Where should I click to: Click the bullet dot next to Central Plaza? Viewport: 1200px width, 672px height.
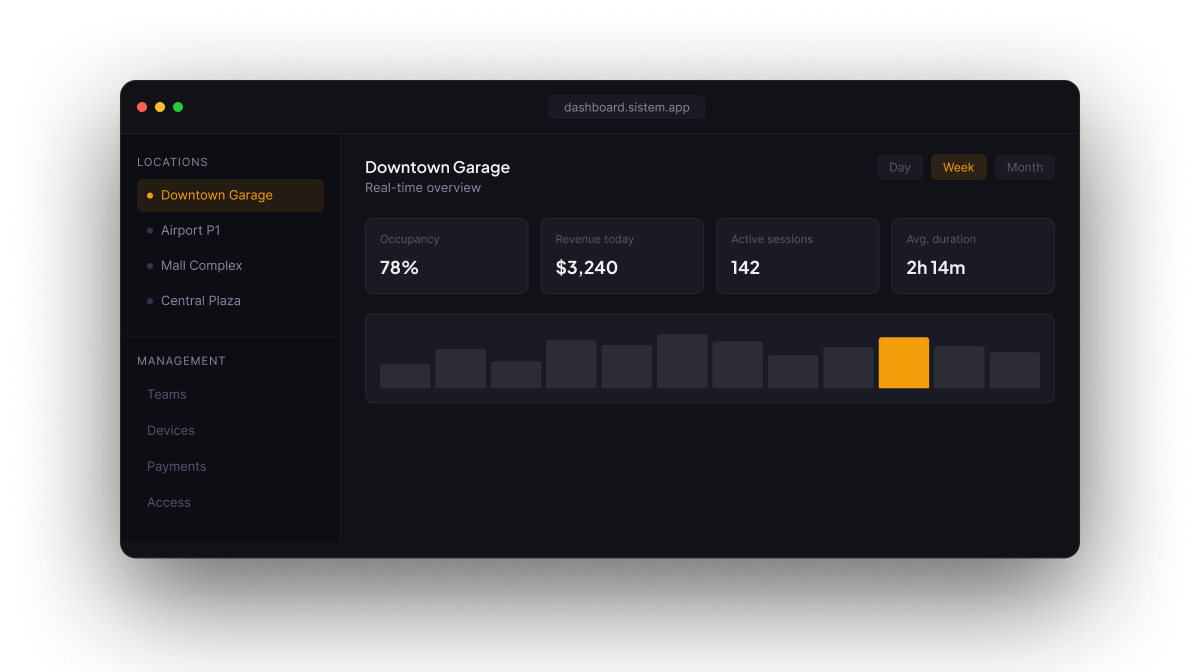(150, 300)
